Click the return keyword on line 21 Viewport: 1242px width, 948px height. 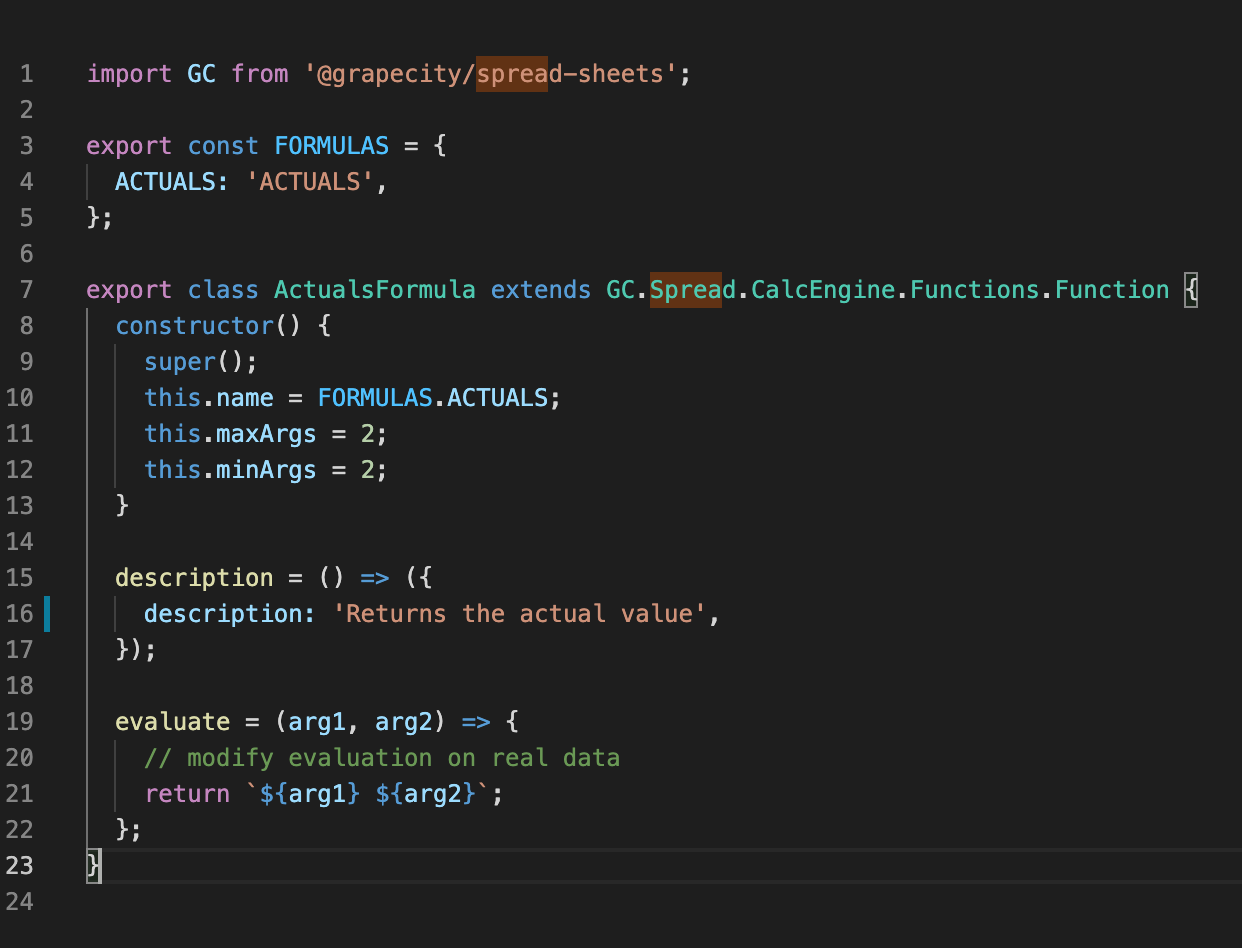click(x=187, y=793)
